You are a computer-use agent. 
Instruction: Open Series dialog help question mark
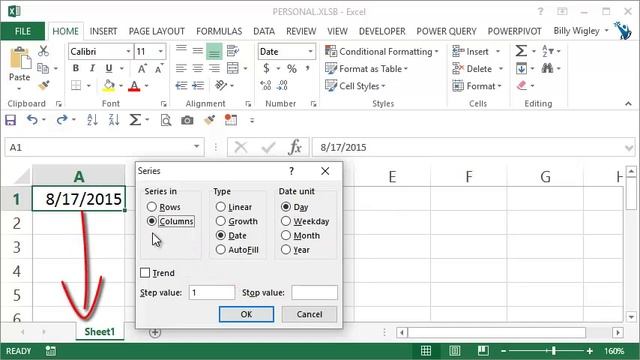tap(291, 171)
